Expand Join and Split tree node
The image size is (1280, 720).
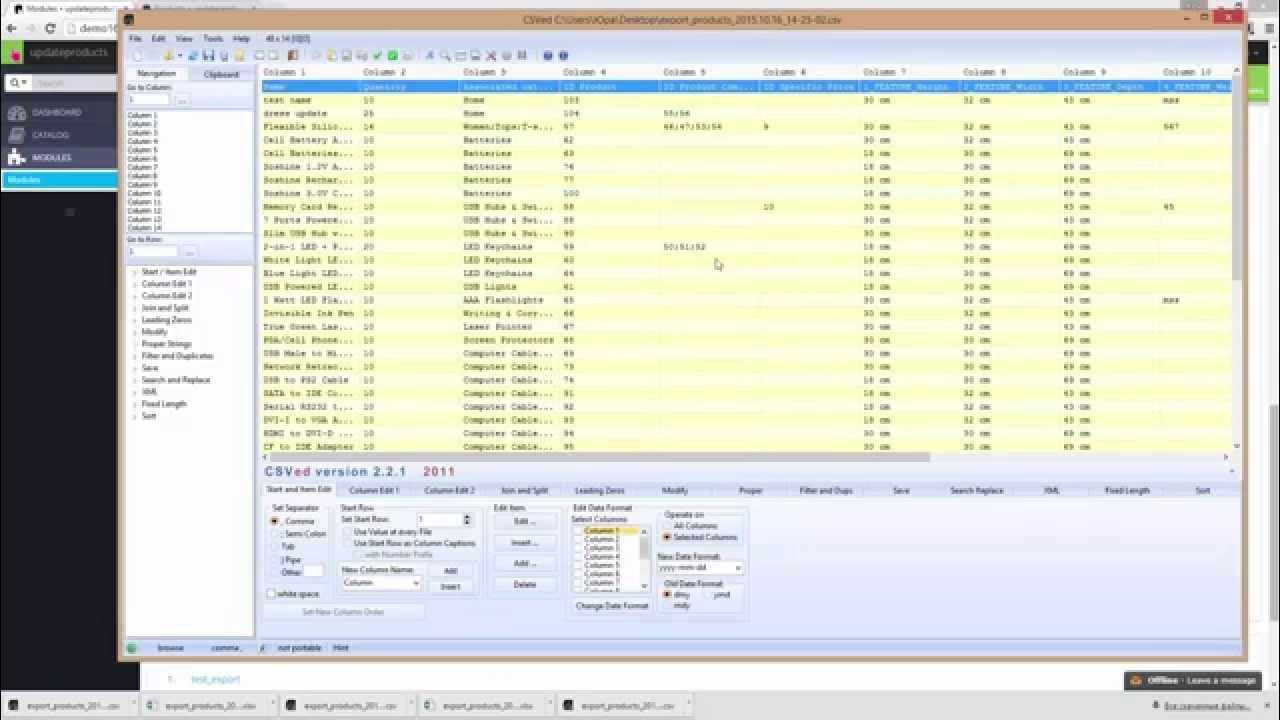click(x=135, y=308)
